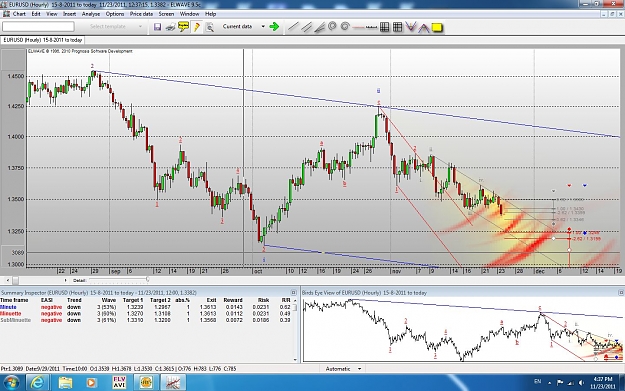
Task: Select the upward inverted-V wave tool
Action: (423, 28)
